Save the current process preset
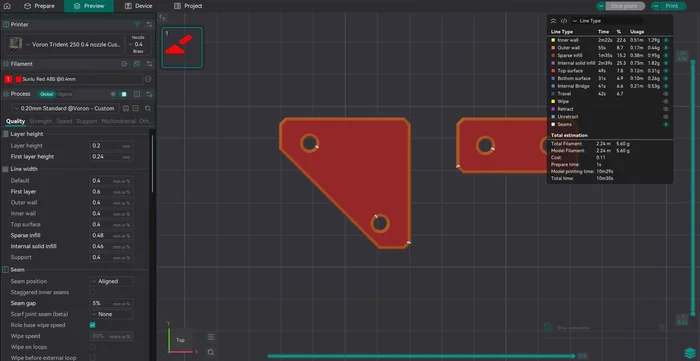700x361 pixels. click(126, 108)
